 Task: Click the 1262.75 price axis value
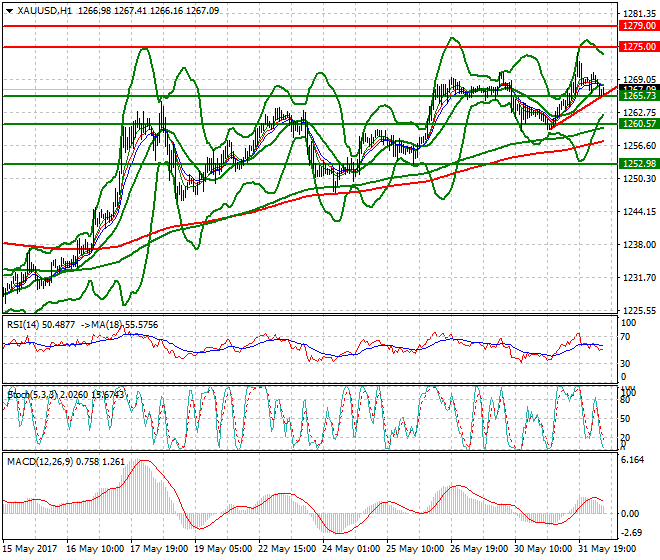coord(639,112)
